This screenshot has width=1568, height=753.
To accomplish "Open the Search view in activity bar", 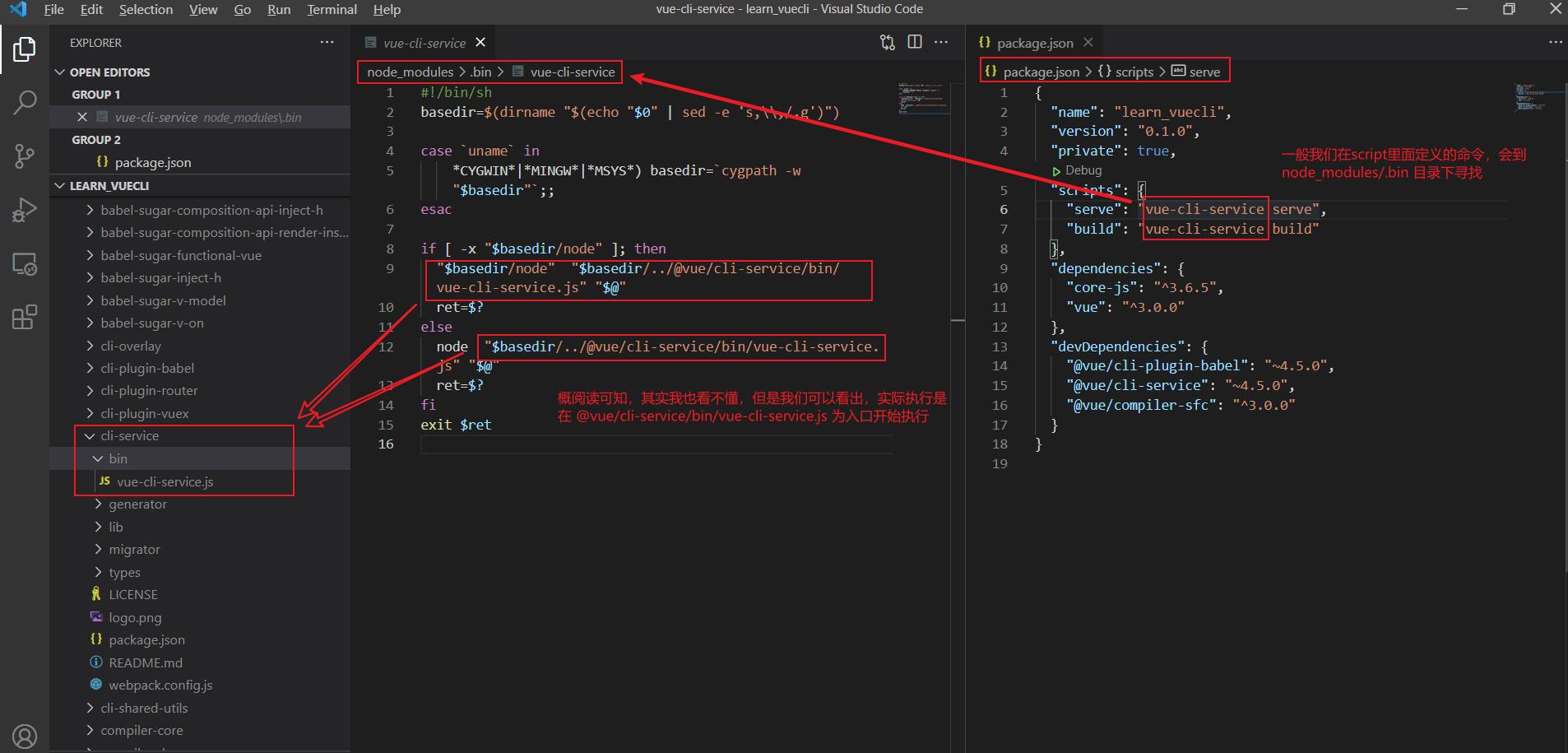I will coord(25,103).
